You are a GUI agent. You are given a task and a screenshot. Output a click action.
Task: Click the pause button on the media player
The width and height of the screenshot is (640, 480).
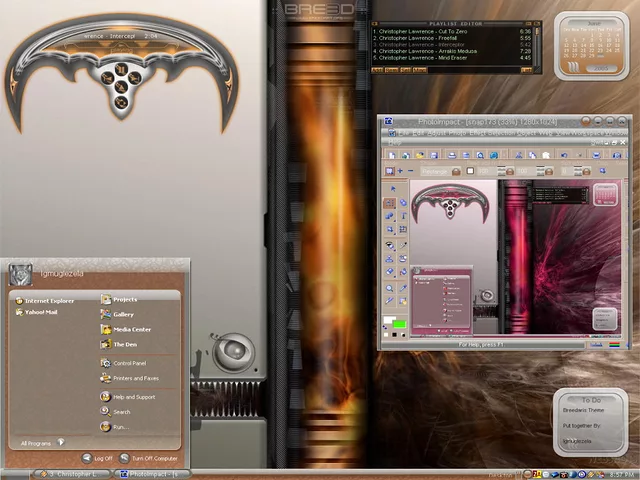(121, 69)
